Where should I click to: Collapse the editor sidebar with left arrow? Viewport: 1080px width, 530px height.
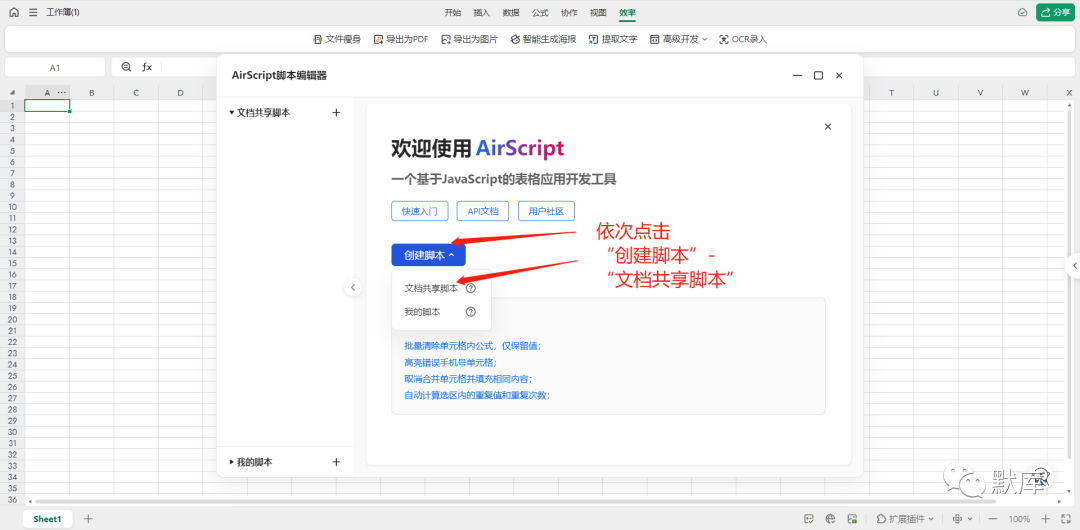click(x=353, y=287)
